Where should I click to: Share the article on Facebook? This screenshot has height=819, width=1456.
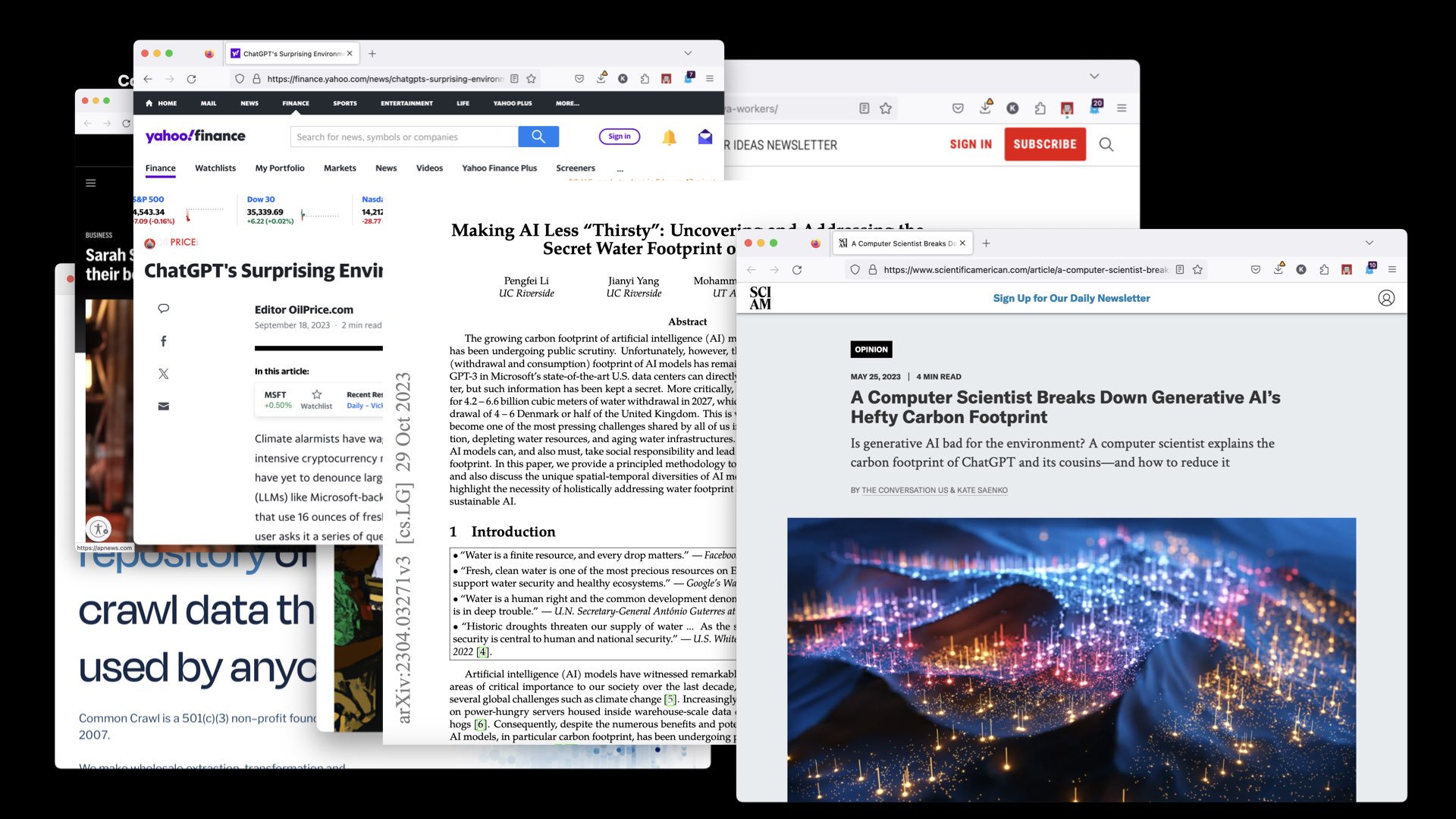pyautogui.click(x=163, y=341)
